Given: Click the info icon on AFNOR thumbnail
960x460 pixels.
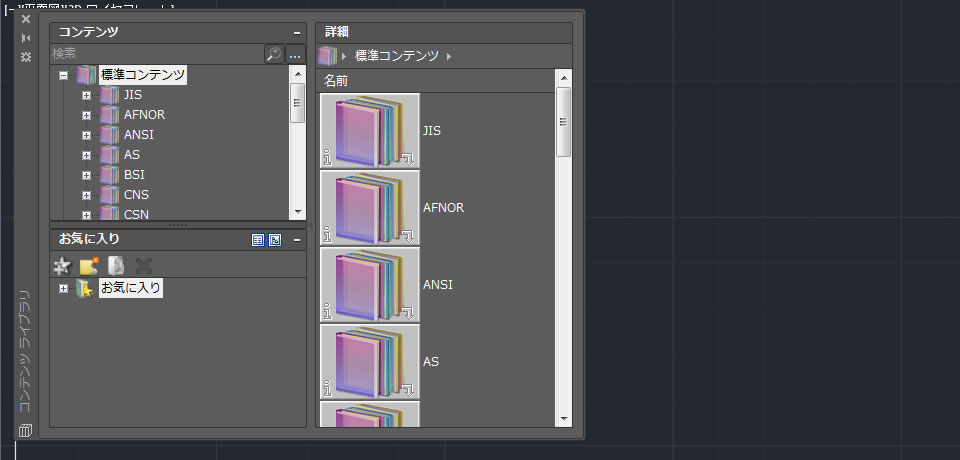Looking at the screenshot, I should pos(327,235).
